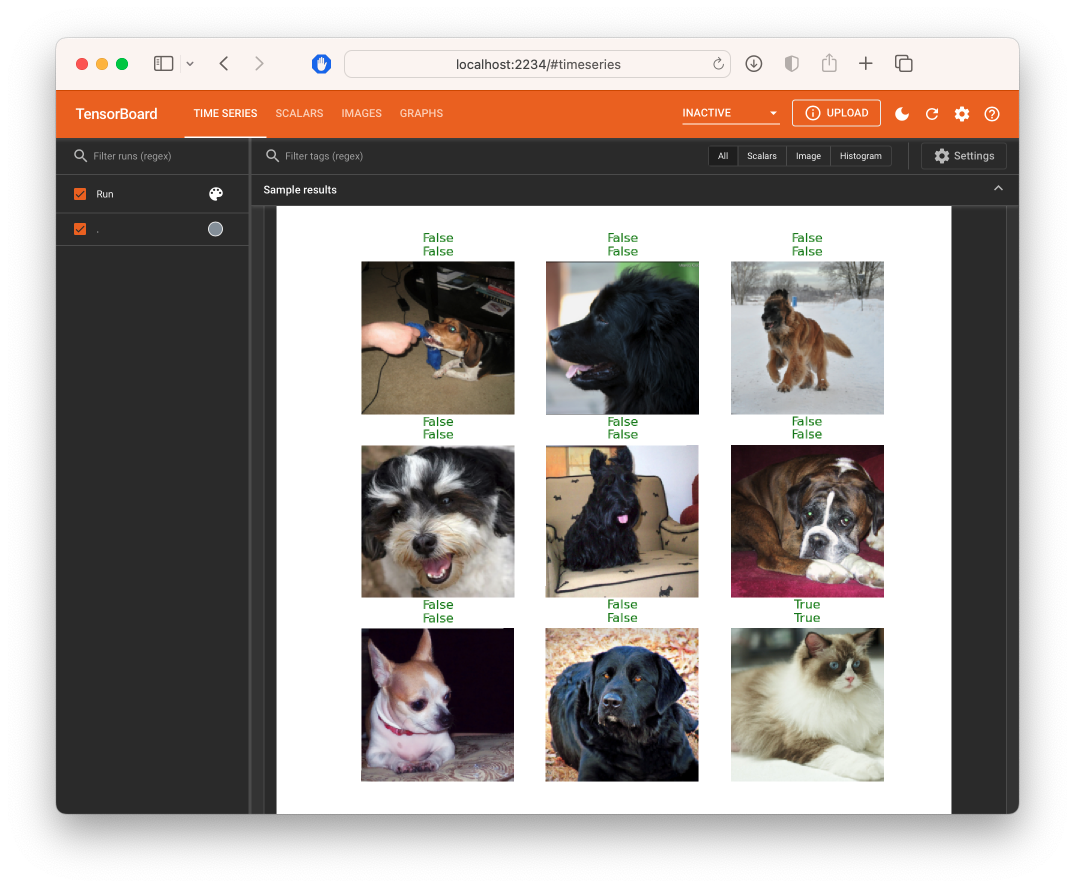Expand Safari sidebar options chevron
Image resolution: width=1075 pixels, height=888 pixels.
click(190, 64)
